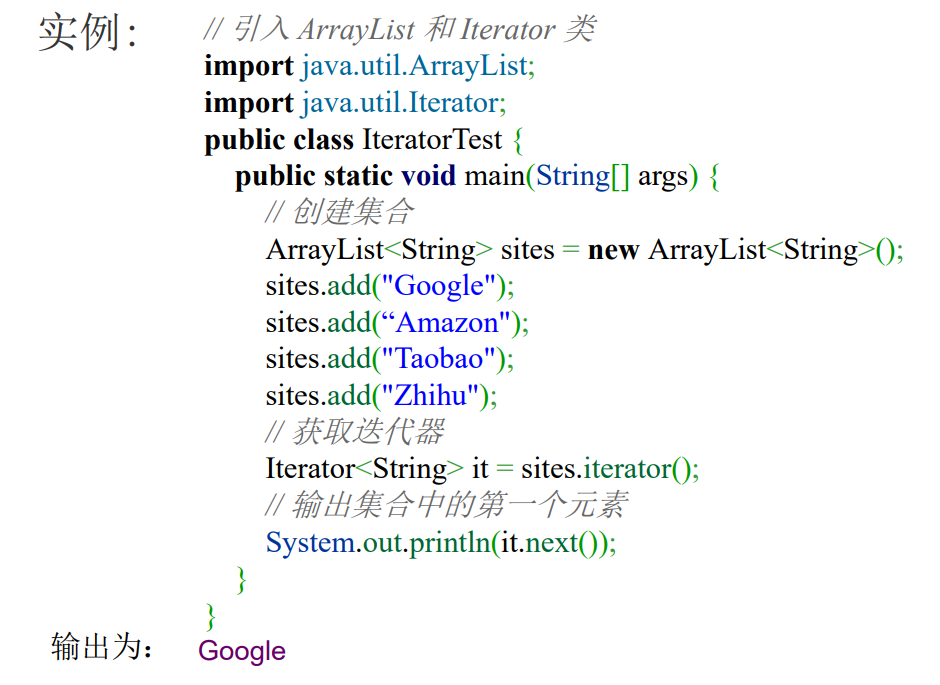This screenshot has height=685, width=940.
Task: Click the 创建集合 comment
Action: tap(339, 212)
